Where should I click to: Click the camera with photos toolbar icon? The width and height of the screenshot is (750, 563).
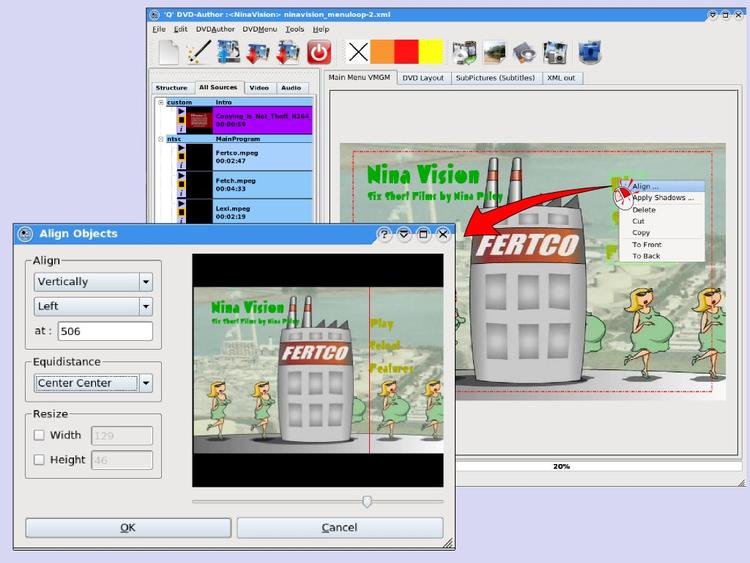(x=555, y=52)
